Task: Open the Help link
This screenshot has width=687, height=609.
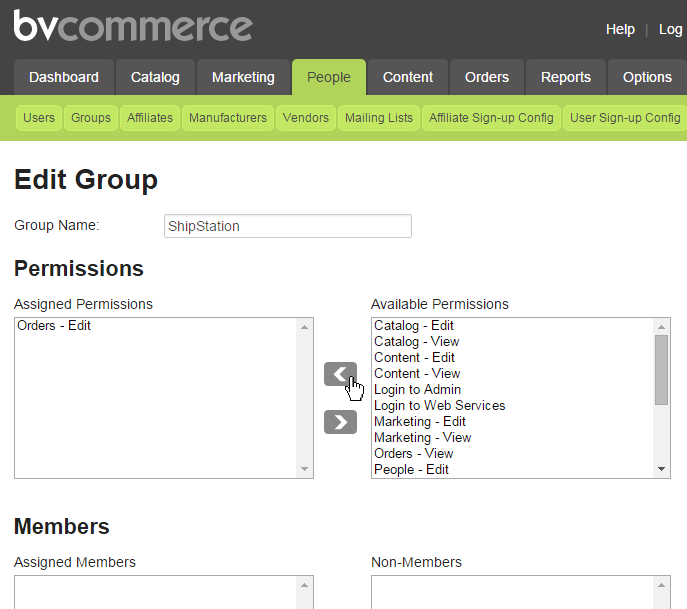Action: pos(620,29)
